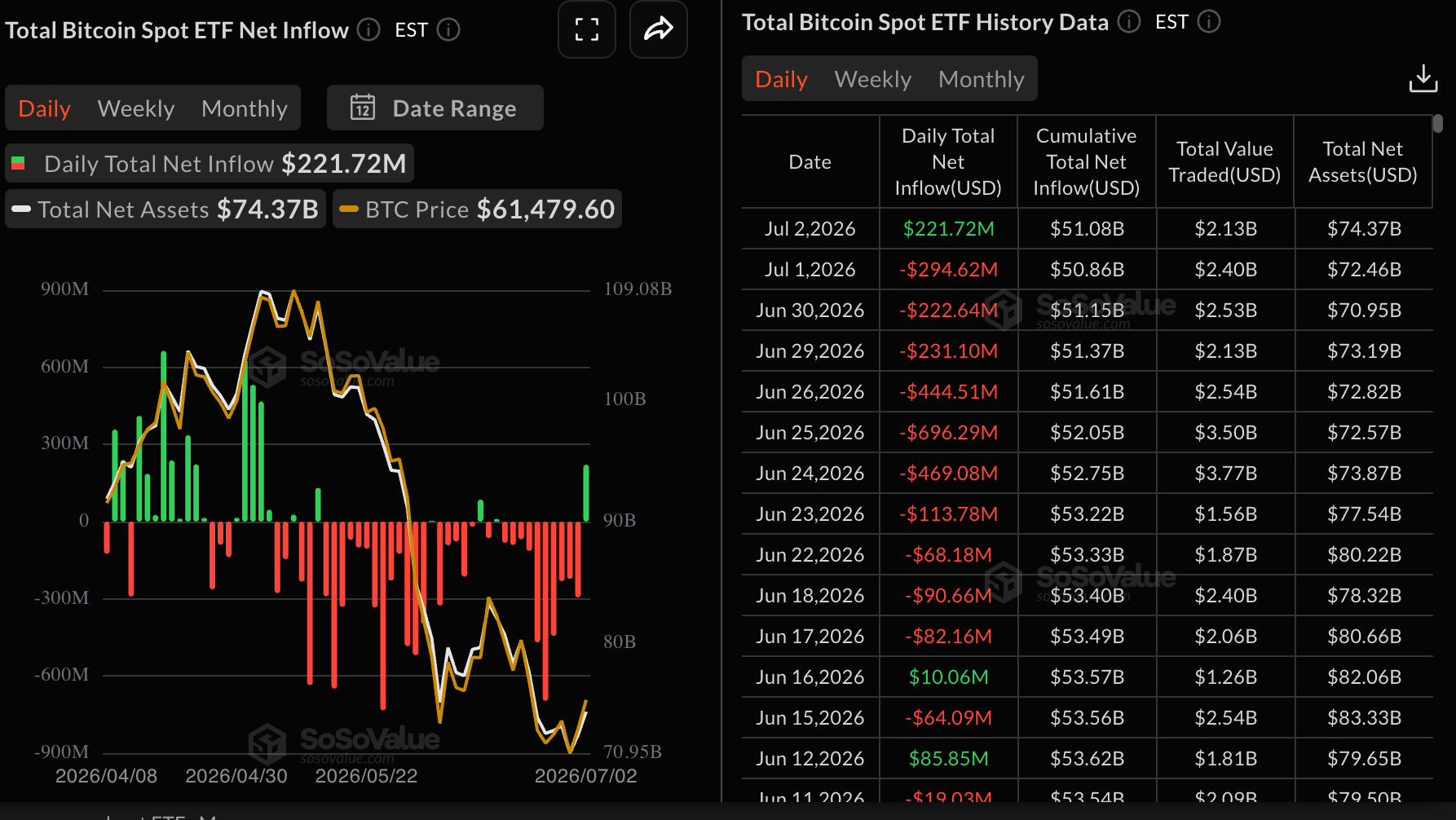Click the 2026/07/02 chart axis label
The image size is (1456, 820).
click(x=585, y=776)
